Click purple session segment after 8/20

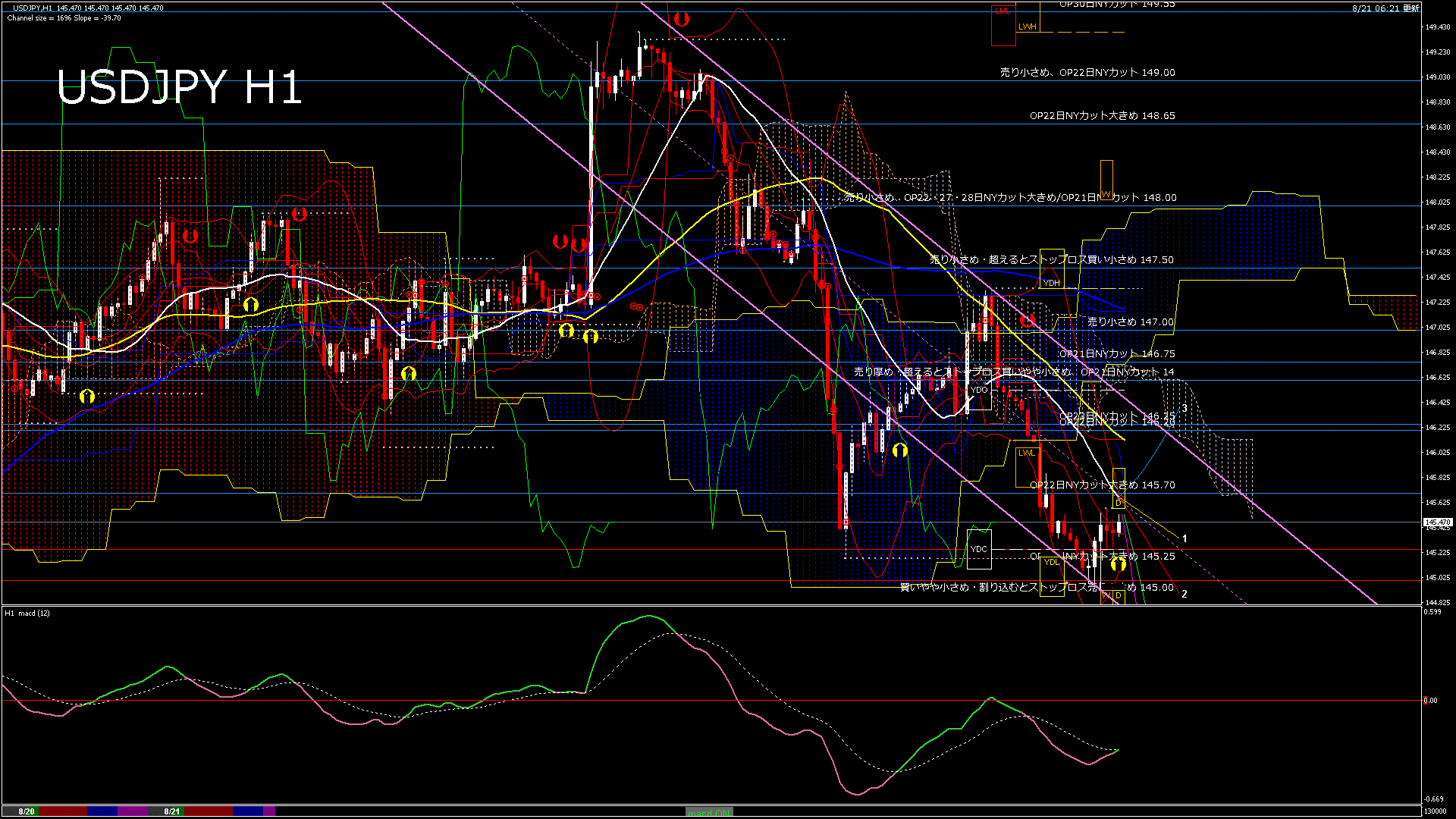(x=133, y=811)
